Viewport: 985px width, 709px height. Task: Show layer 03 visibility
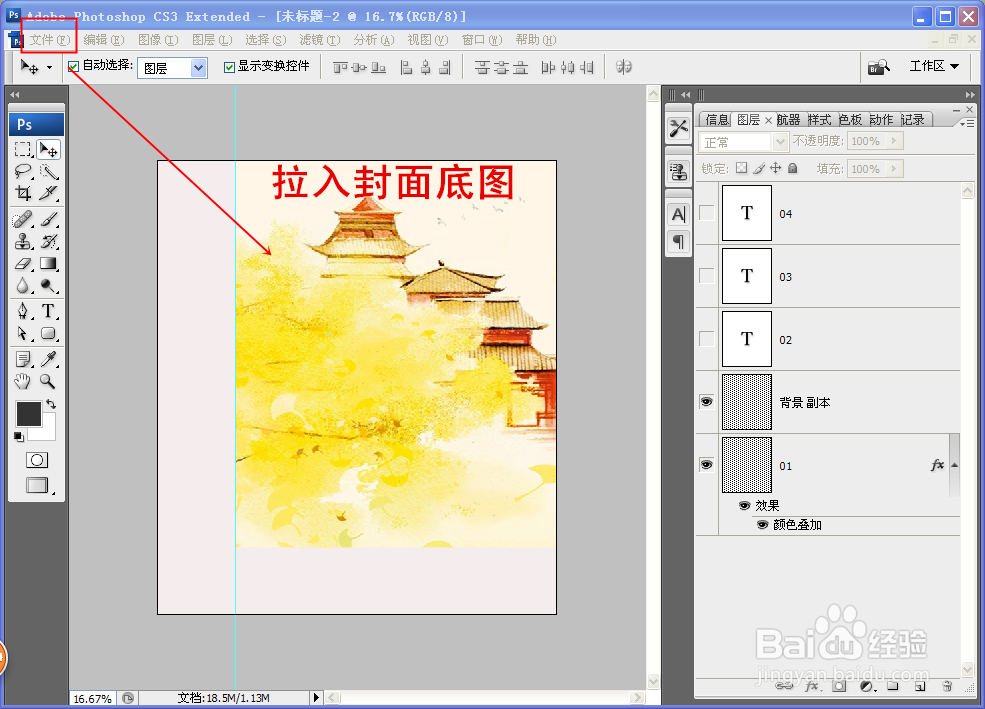(707, 276)
